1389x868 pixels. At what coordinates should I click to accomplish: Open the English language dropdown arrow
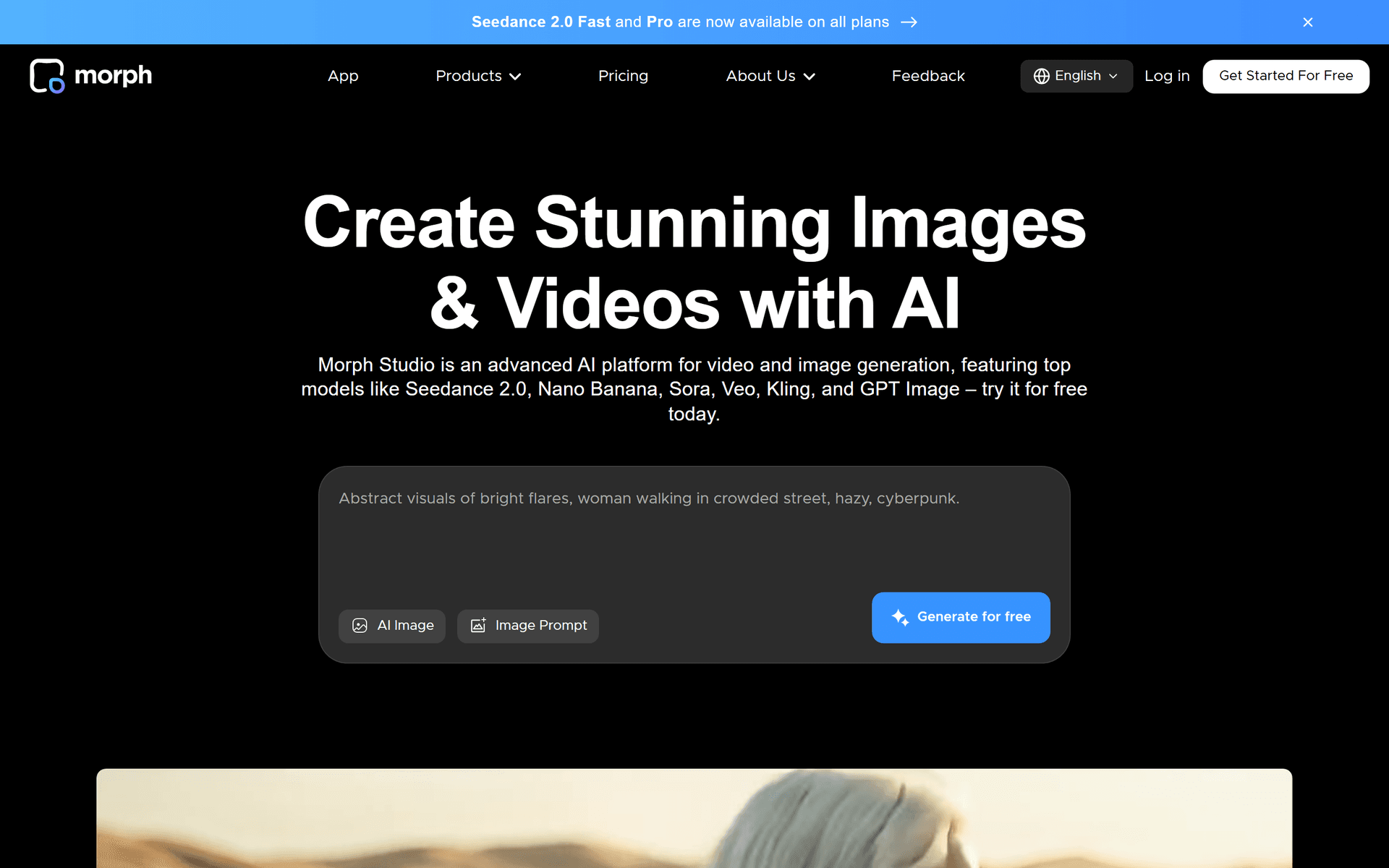click(x=1113, y=76)
